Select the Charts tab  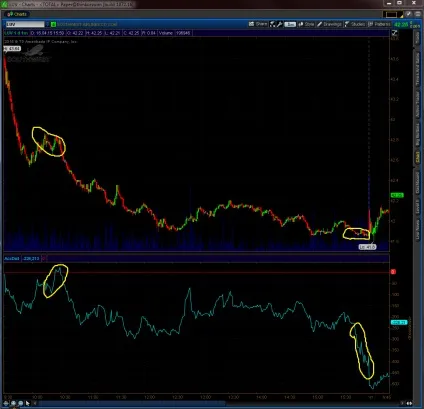coord(17,14)
